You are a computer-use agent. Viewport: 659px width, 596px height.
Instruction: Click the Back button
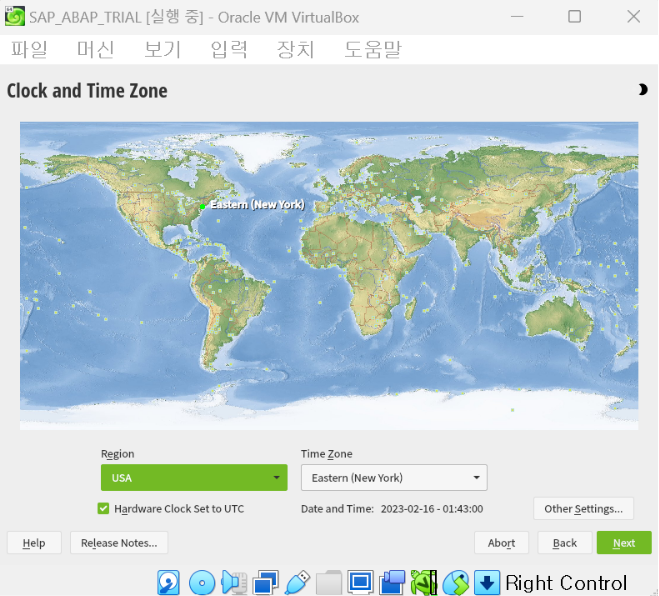[x=565, y=543]
